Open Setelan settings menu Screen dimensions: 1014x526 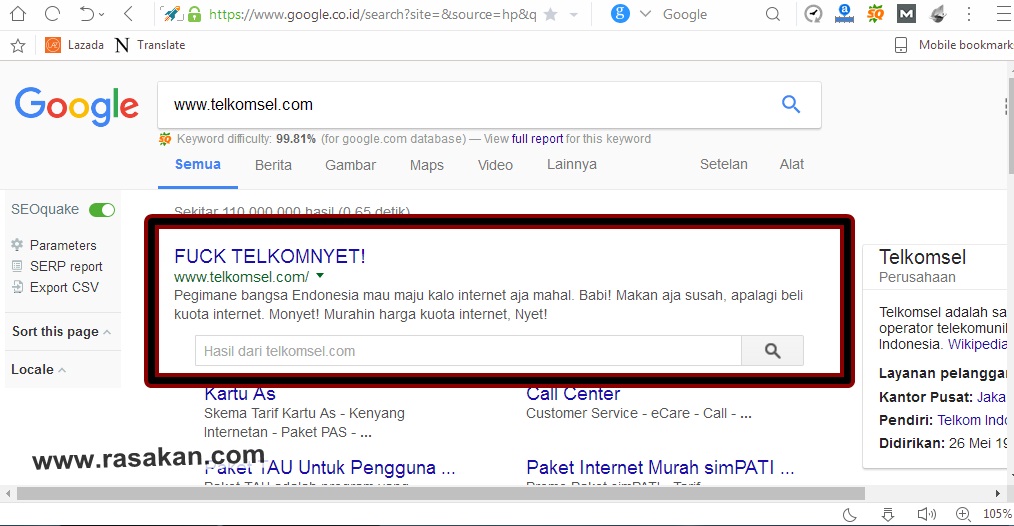(724, 164)
